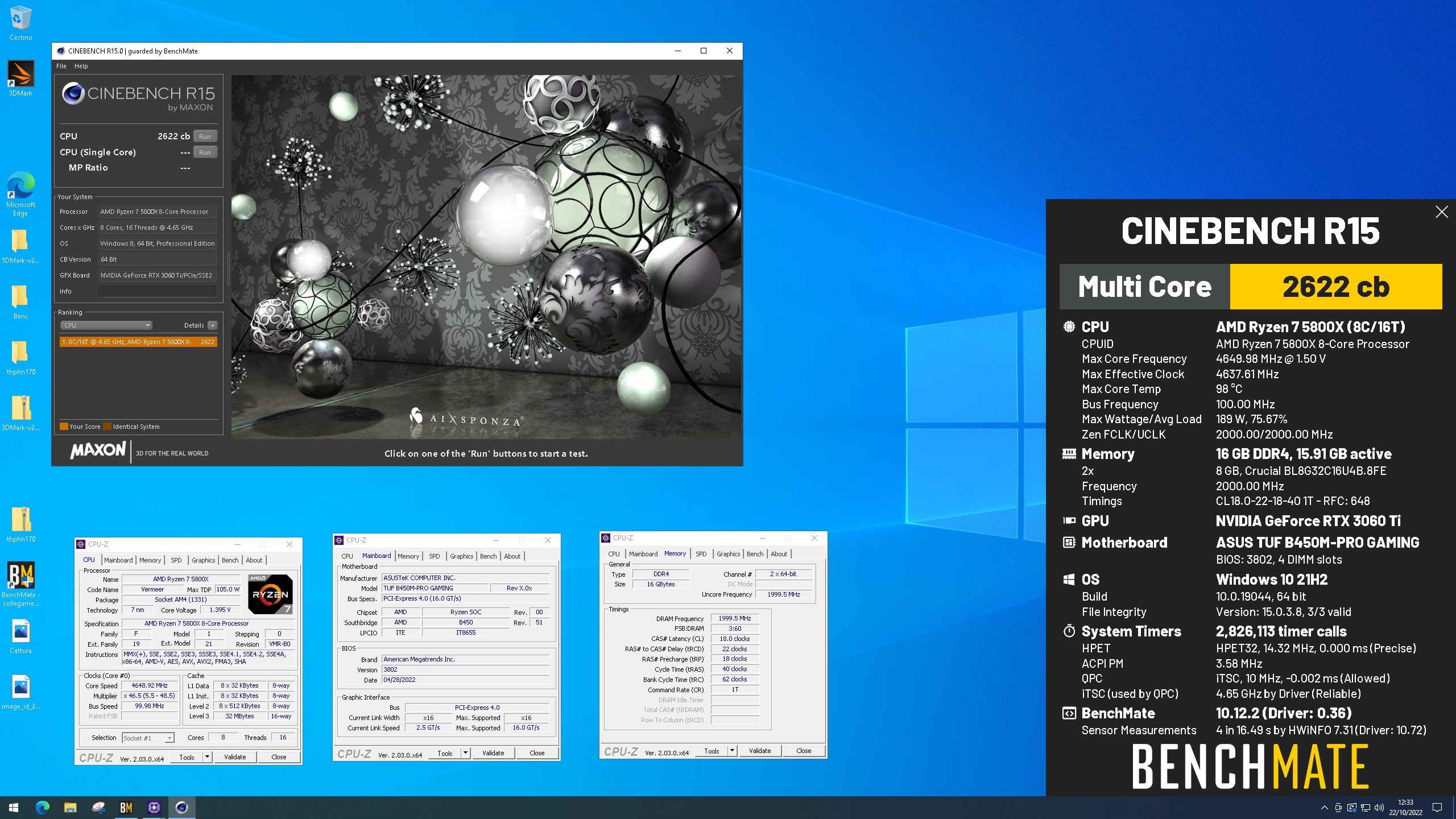Screen dimensions: 1456x819
Task: Click the Ryzen 7 logo in CPU-Z
Action: coord(271,594)
